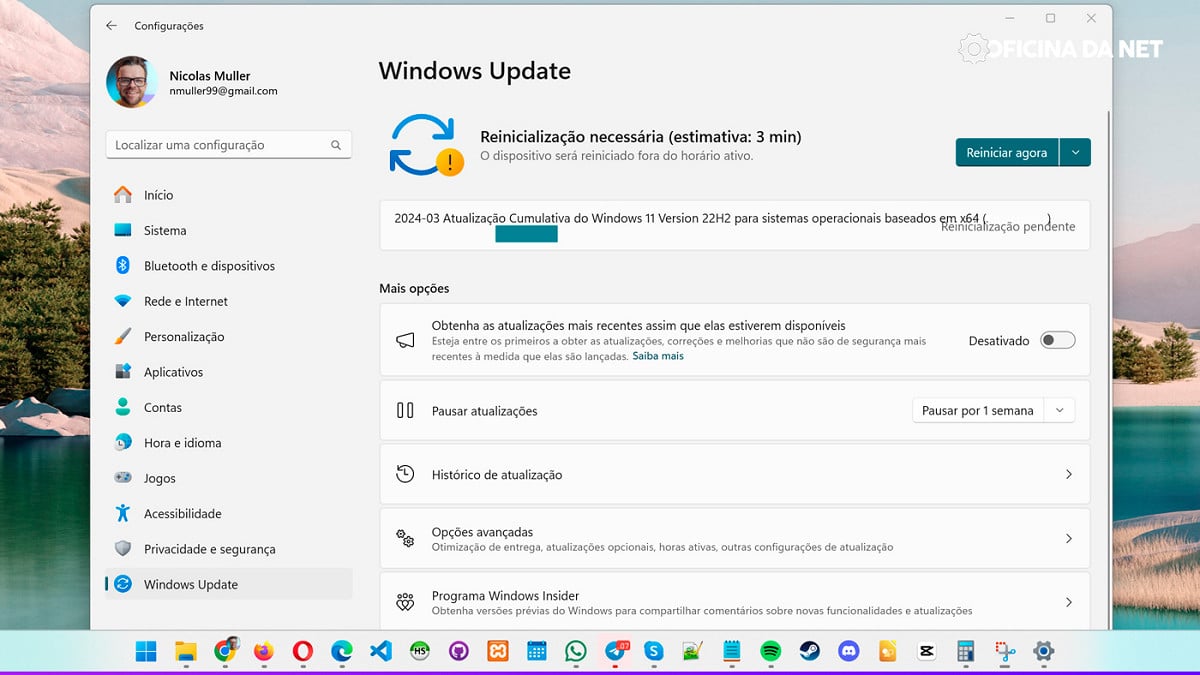Open the Pausar por 1 semana dropdown

click(x=993, y=411)
